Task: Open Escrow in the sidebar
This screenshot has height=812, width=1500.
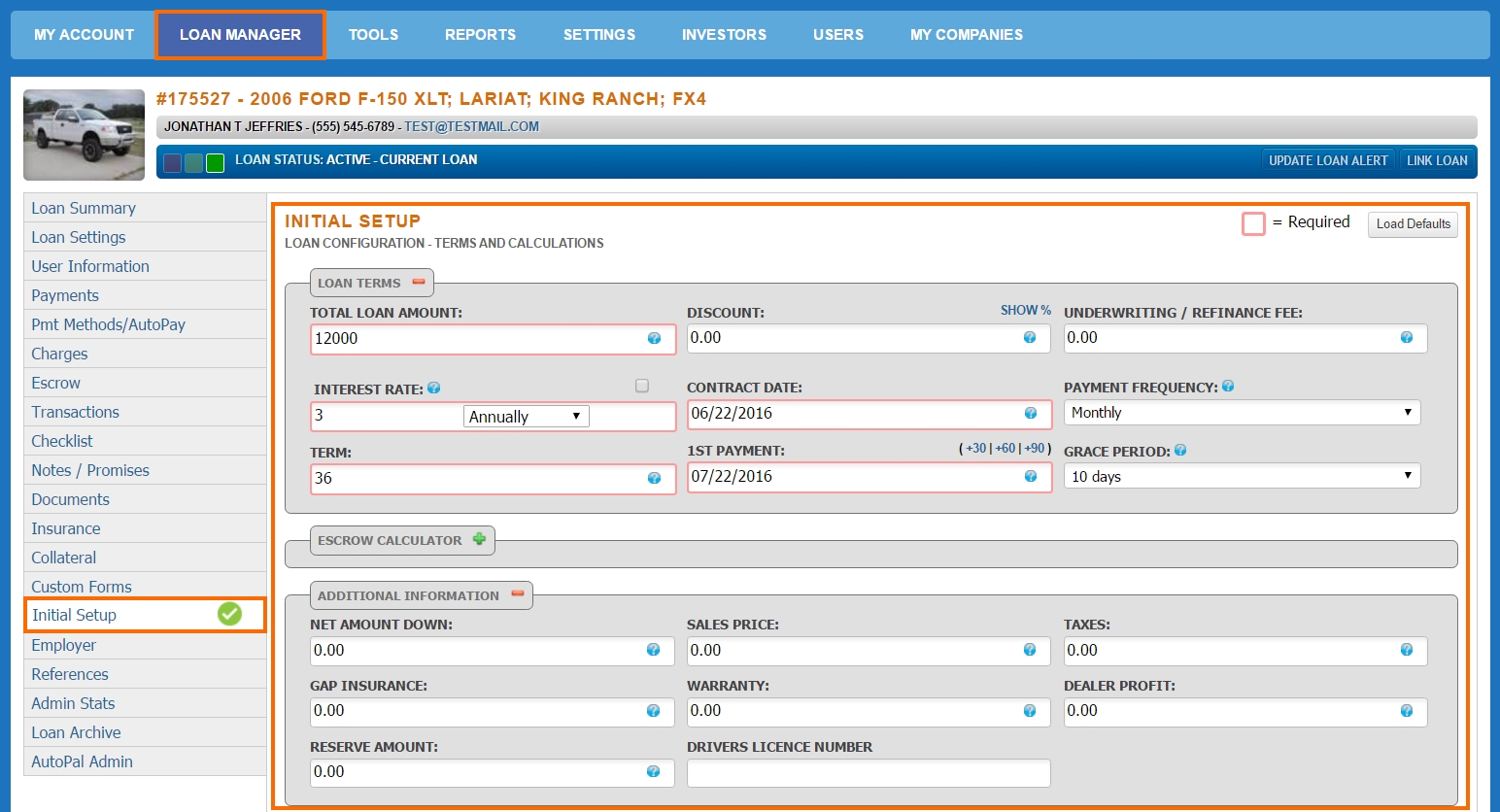Action: click(x=145, y=383)
